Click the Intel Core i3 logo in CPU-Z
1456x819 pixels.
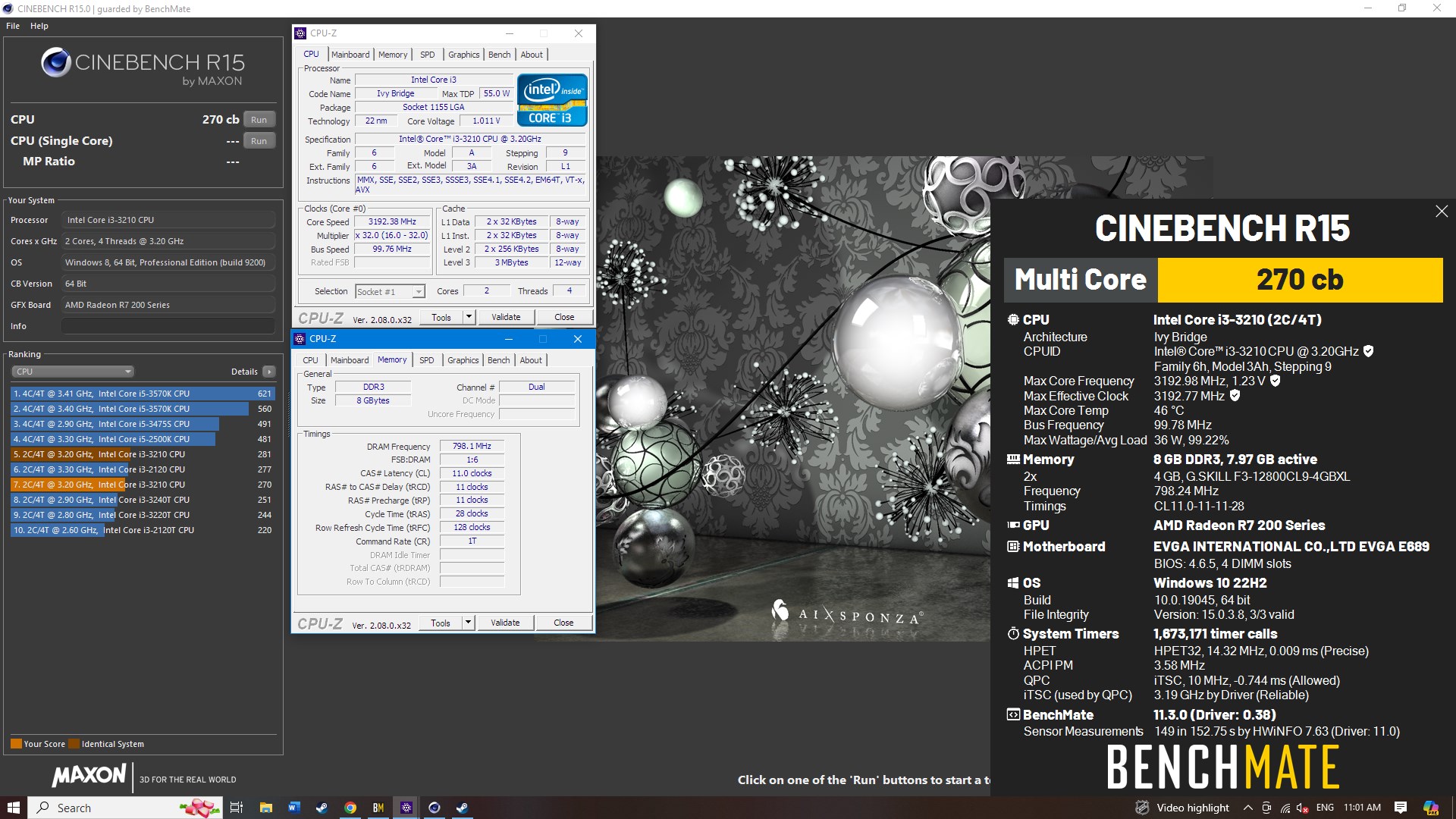pos(552,99)
